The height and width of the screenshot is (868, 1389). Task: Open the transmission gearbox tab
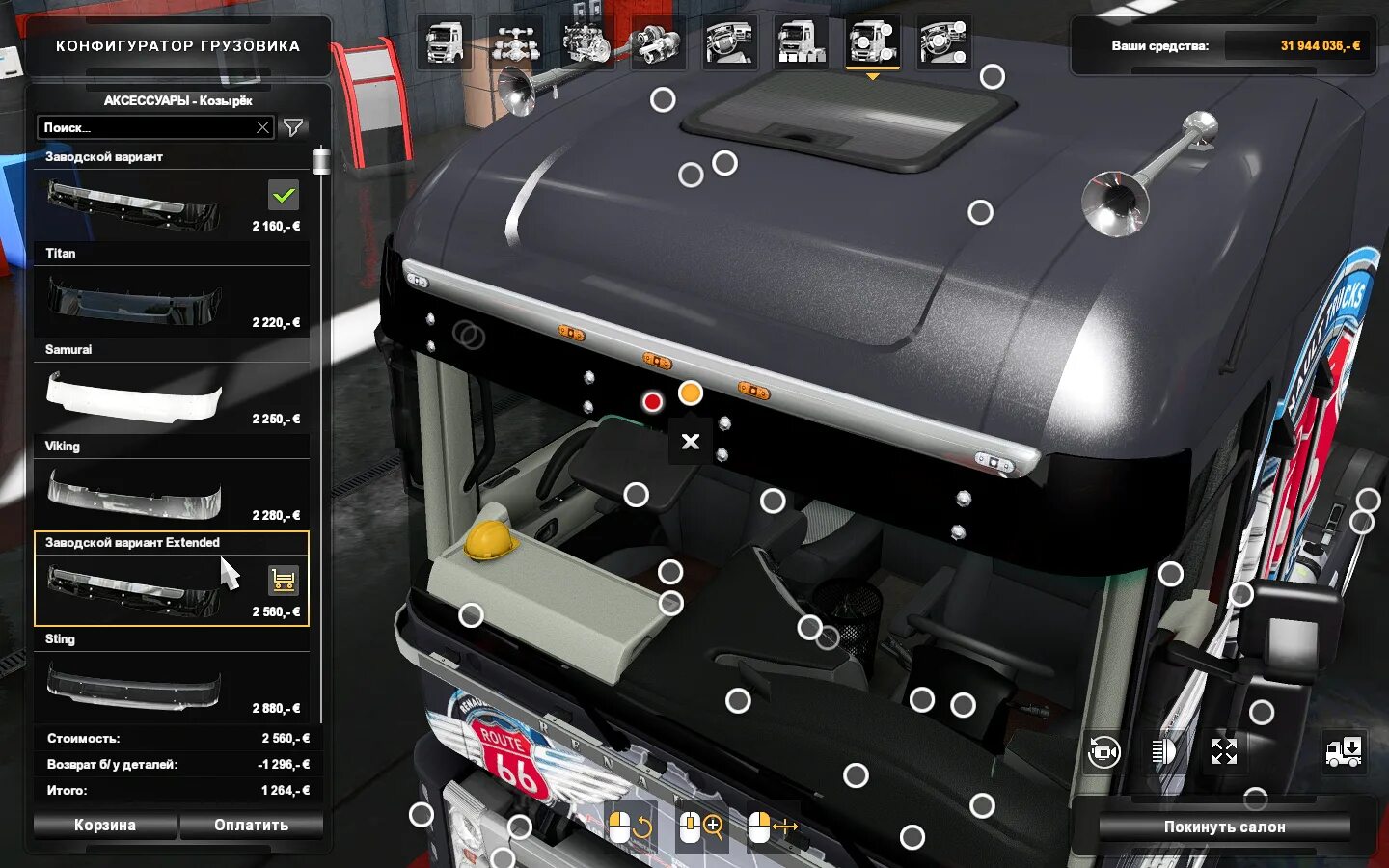(659, 42)
